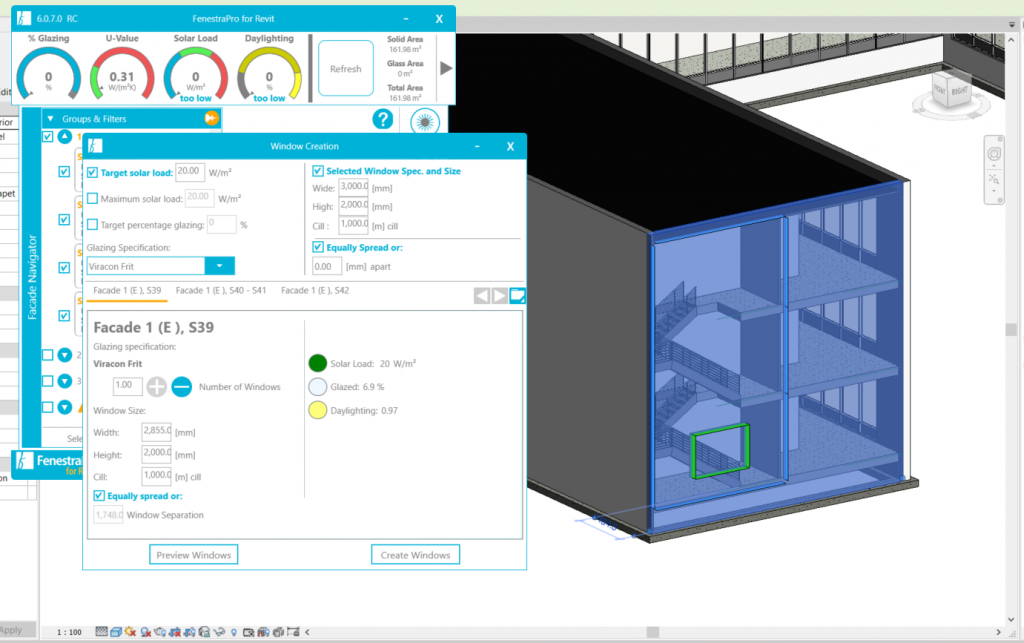The height and width of the screenshot is (643, 1024).
Task: Enable the Target percentage glazing checkbox
Action: pos(92,225)
